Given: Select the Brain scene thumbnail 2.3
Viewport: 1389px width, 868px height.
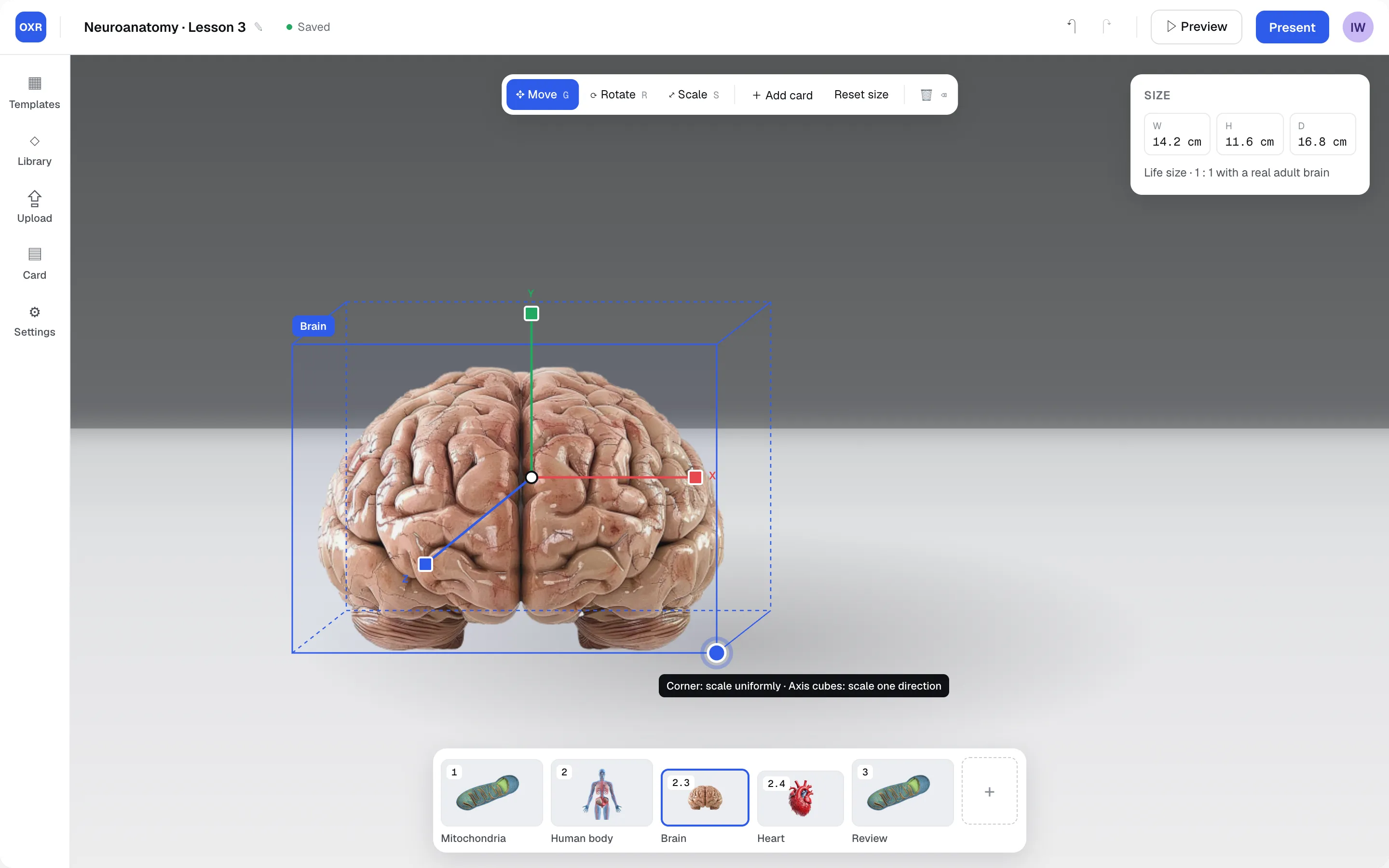Looking at the screenshot, I should 705,798.
